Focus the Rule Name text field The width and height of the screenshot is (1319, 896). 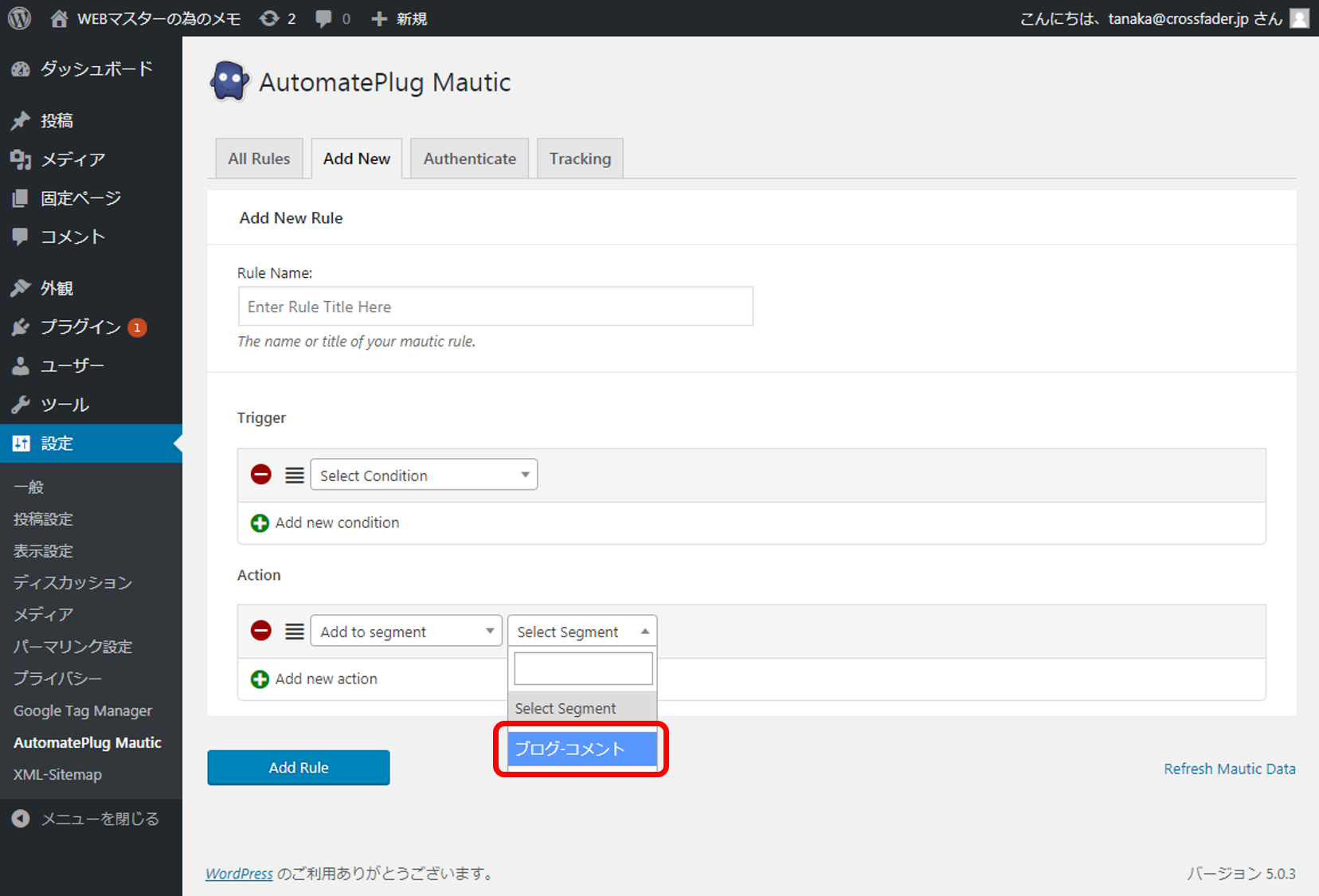coord(495,307)
